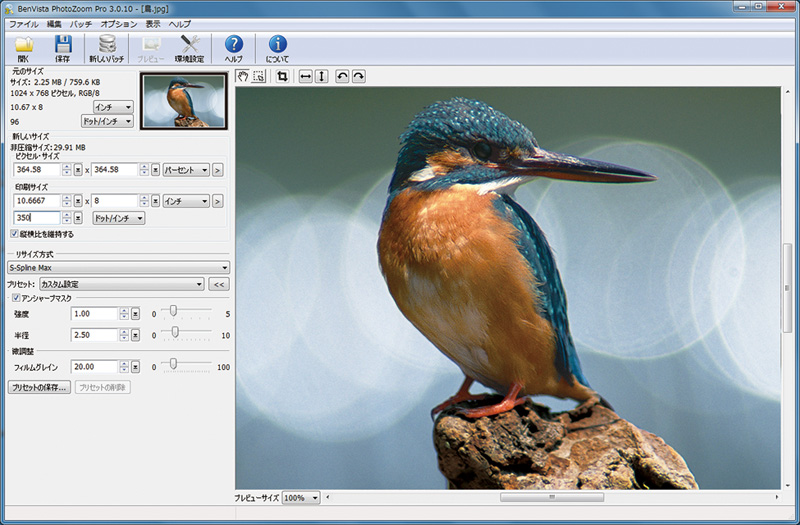
Task: Click the menu button beside resolution 350
Action: pyautogui.click(x=78, y=218)
